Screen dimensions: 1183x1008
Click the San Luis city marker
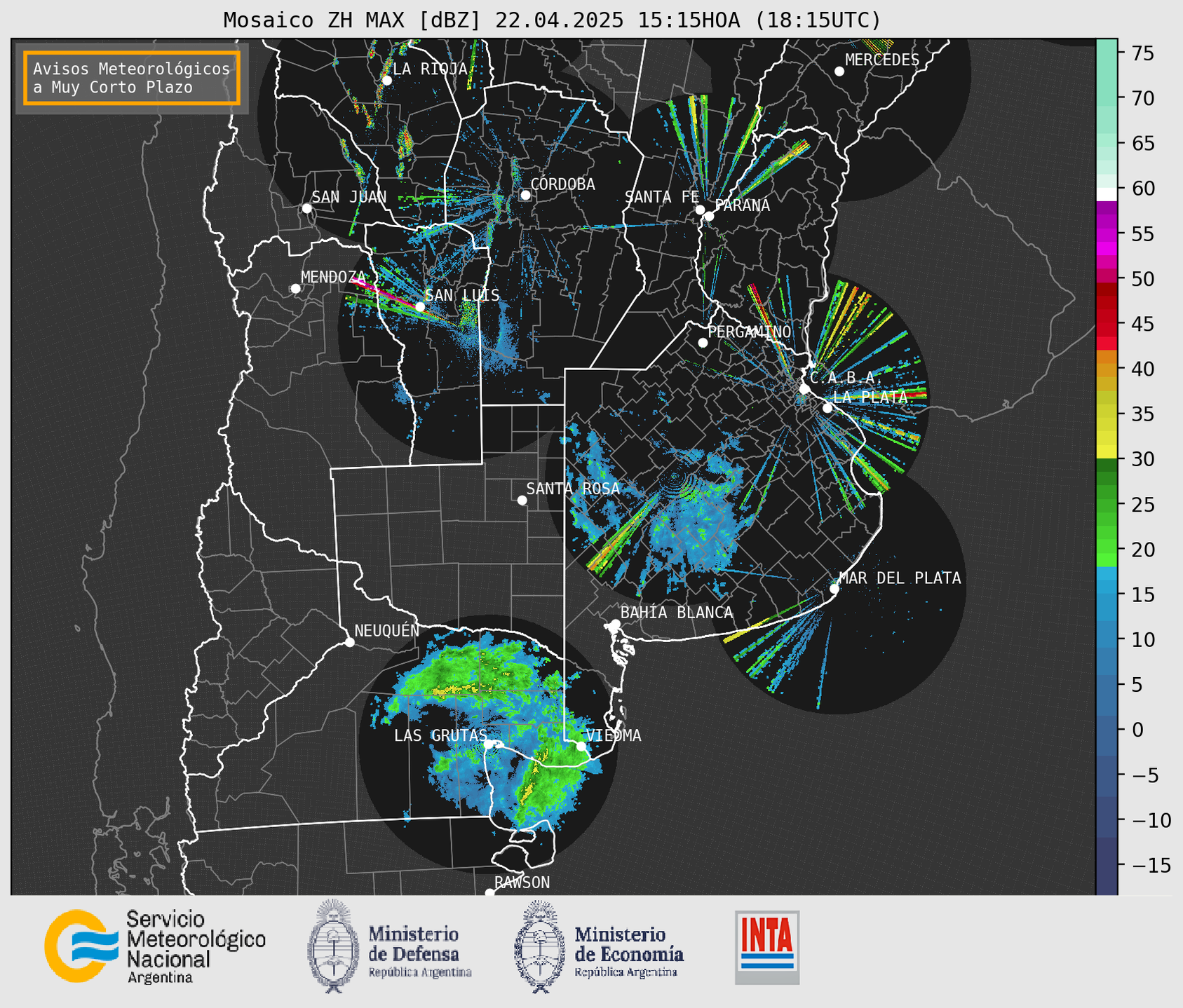click(x=420, y=306)
